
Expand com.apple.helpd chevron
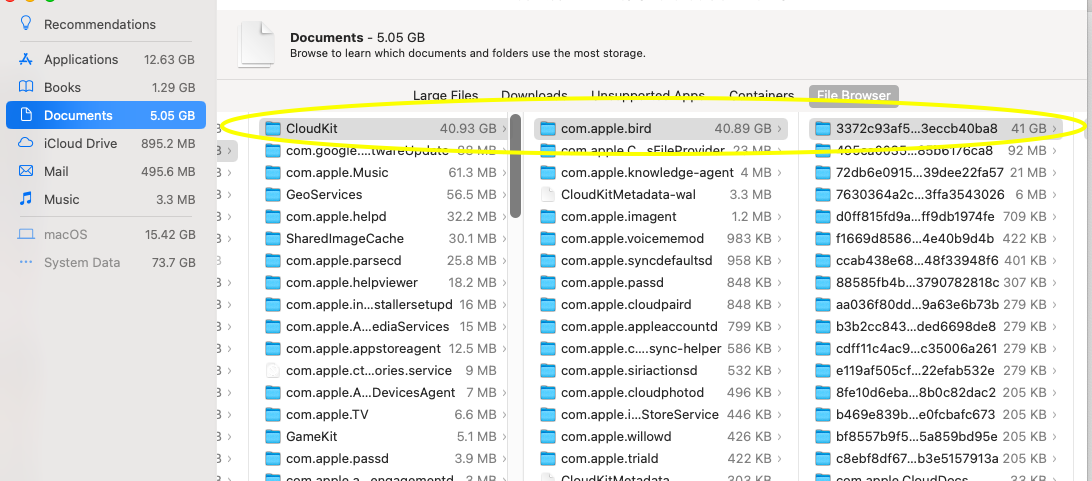pyautogui.click(x=504, y=216)
